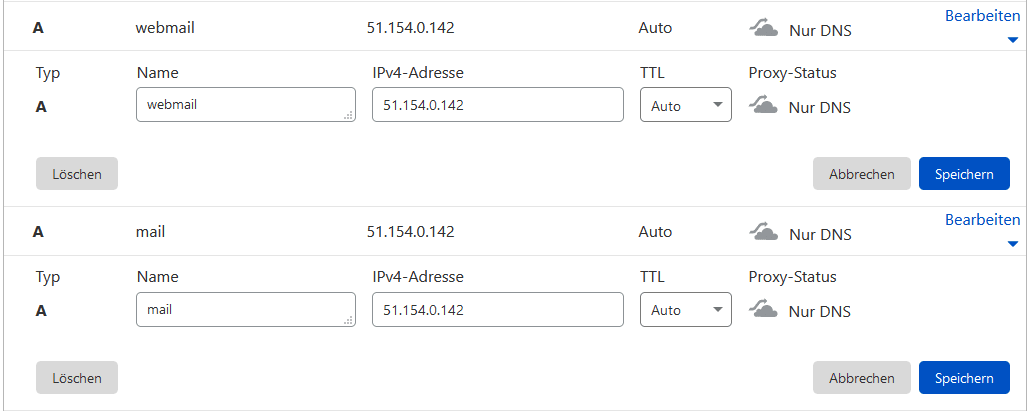Viewport: 1033px width, 411px height.
Task: Cancel mail edit with Abbrechen
Action: [862, 378]
